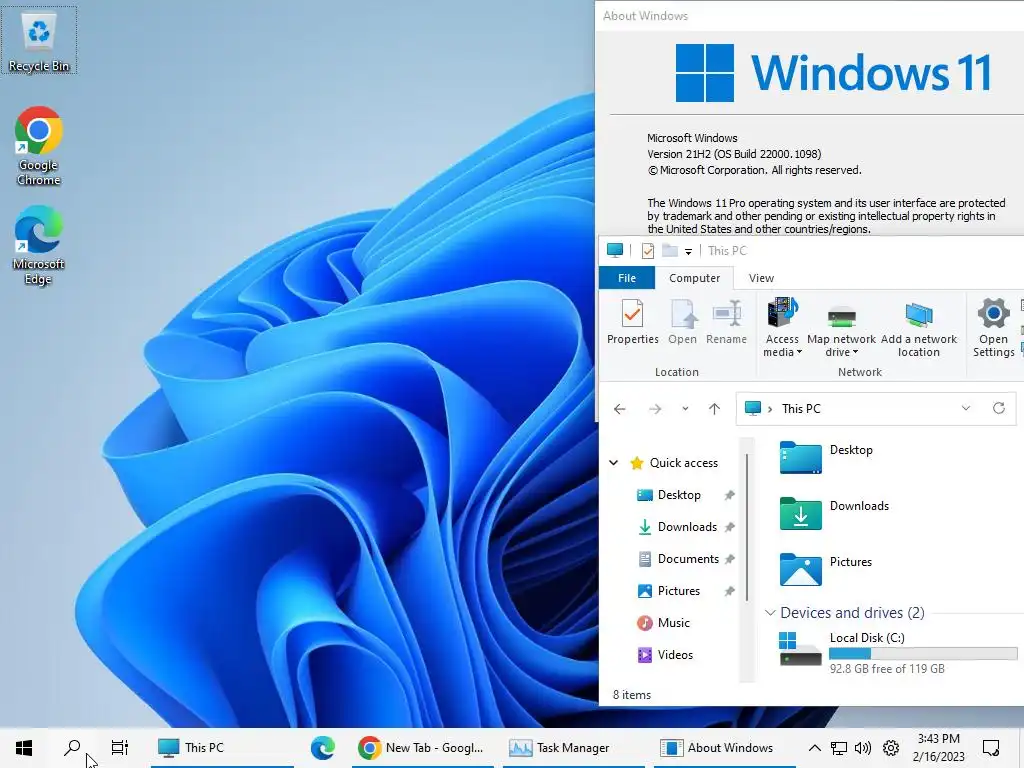Switch to the View ribbon tab

pos(761,278)
